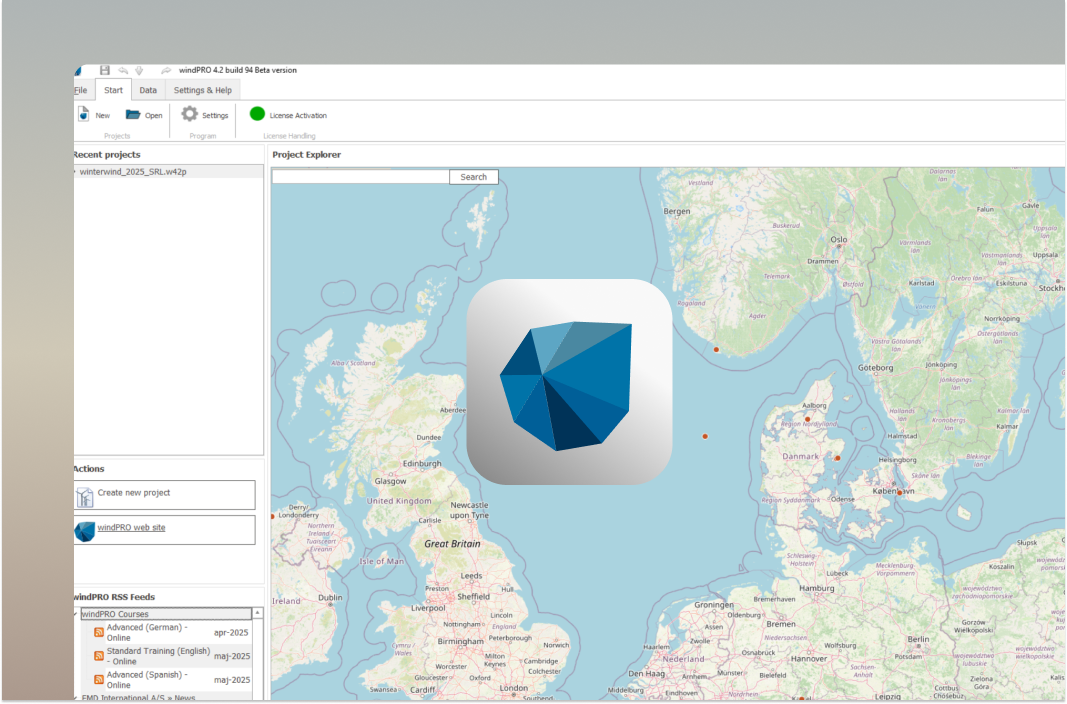Viewport: 1067px width, 704px height.
Task: Click the green License Activation indicator
Action: click(256, 114)
